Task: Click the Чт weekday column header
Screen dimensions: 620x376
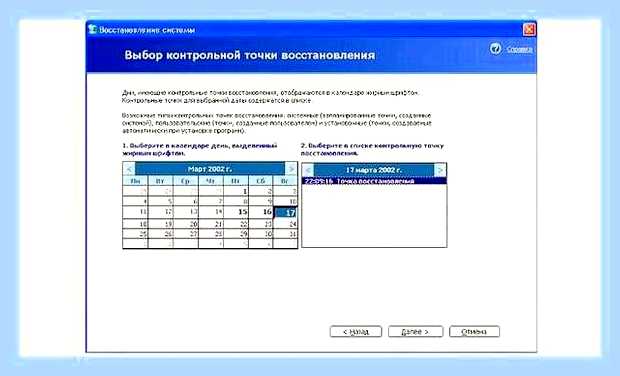Action: click(211, 181)
